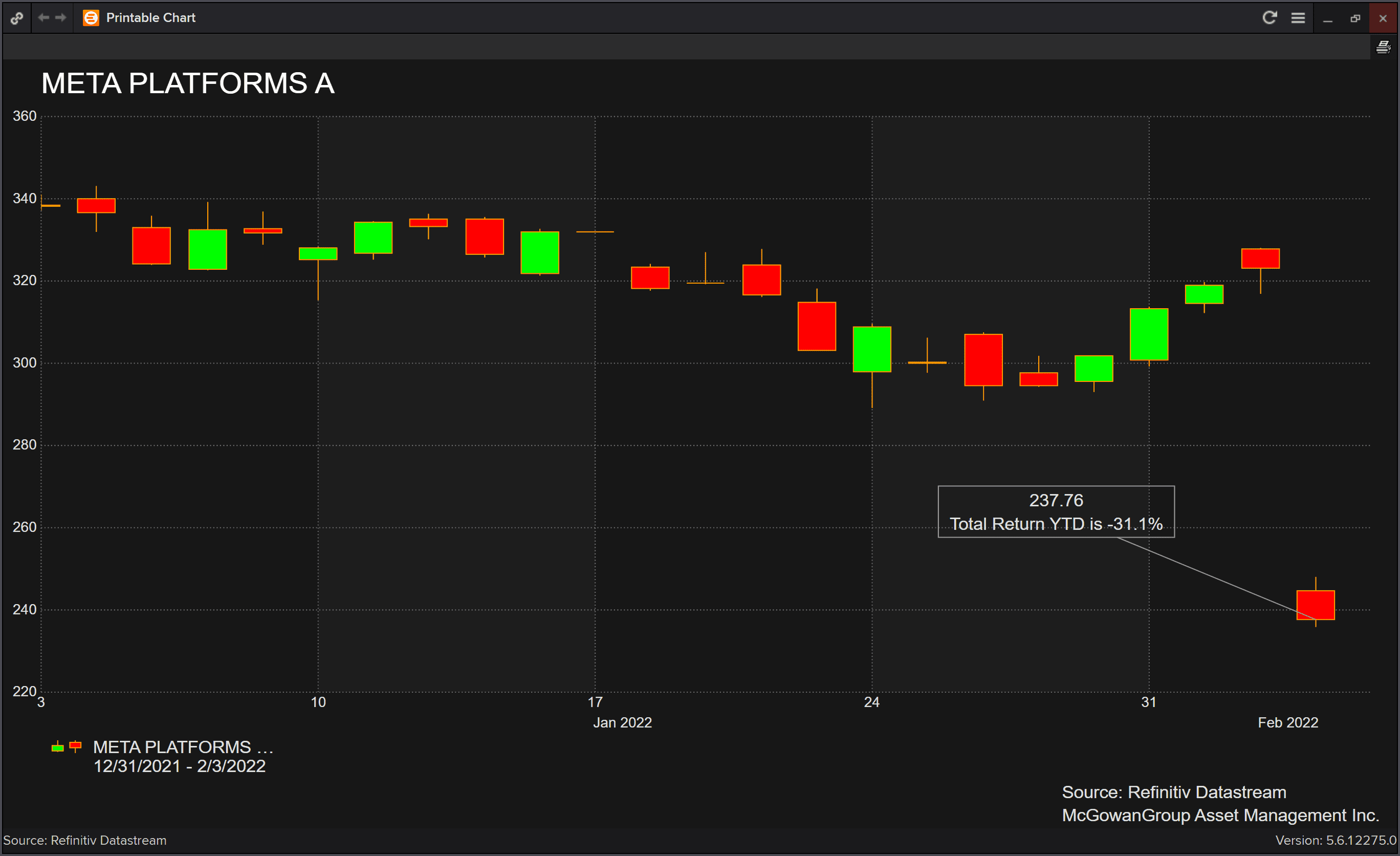Click the red candlestick legend marker

coord(76,746)
